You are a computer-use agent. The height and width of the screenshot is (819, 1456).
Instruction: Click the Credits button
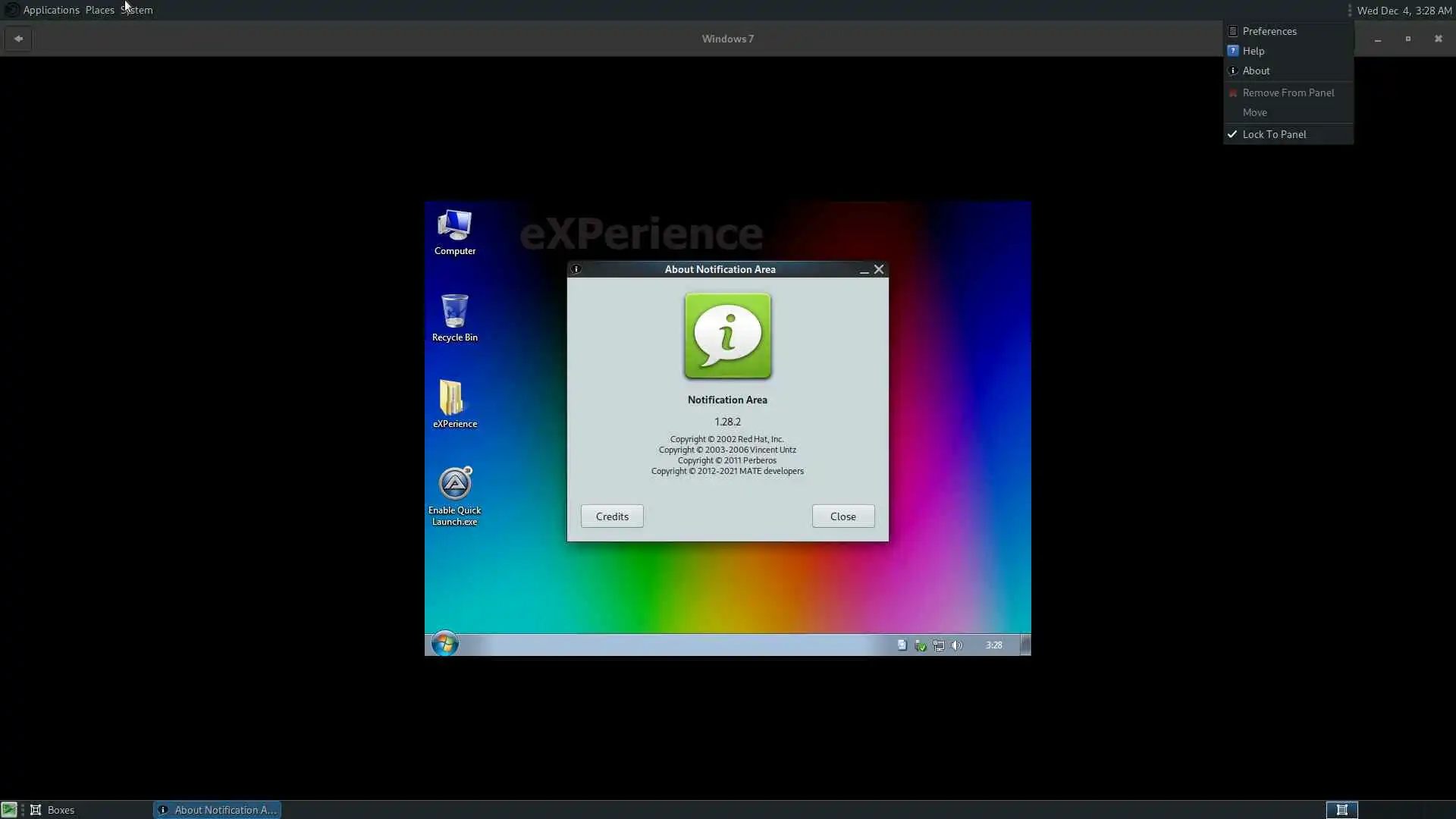(x=612, y=516)
